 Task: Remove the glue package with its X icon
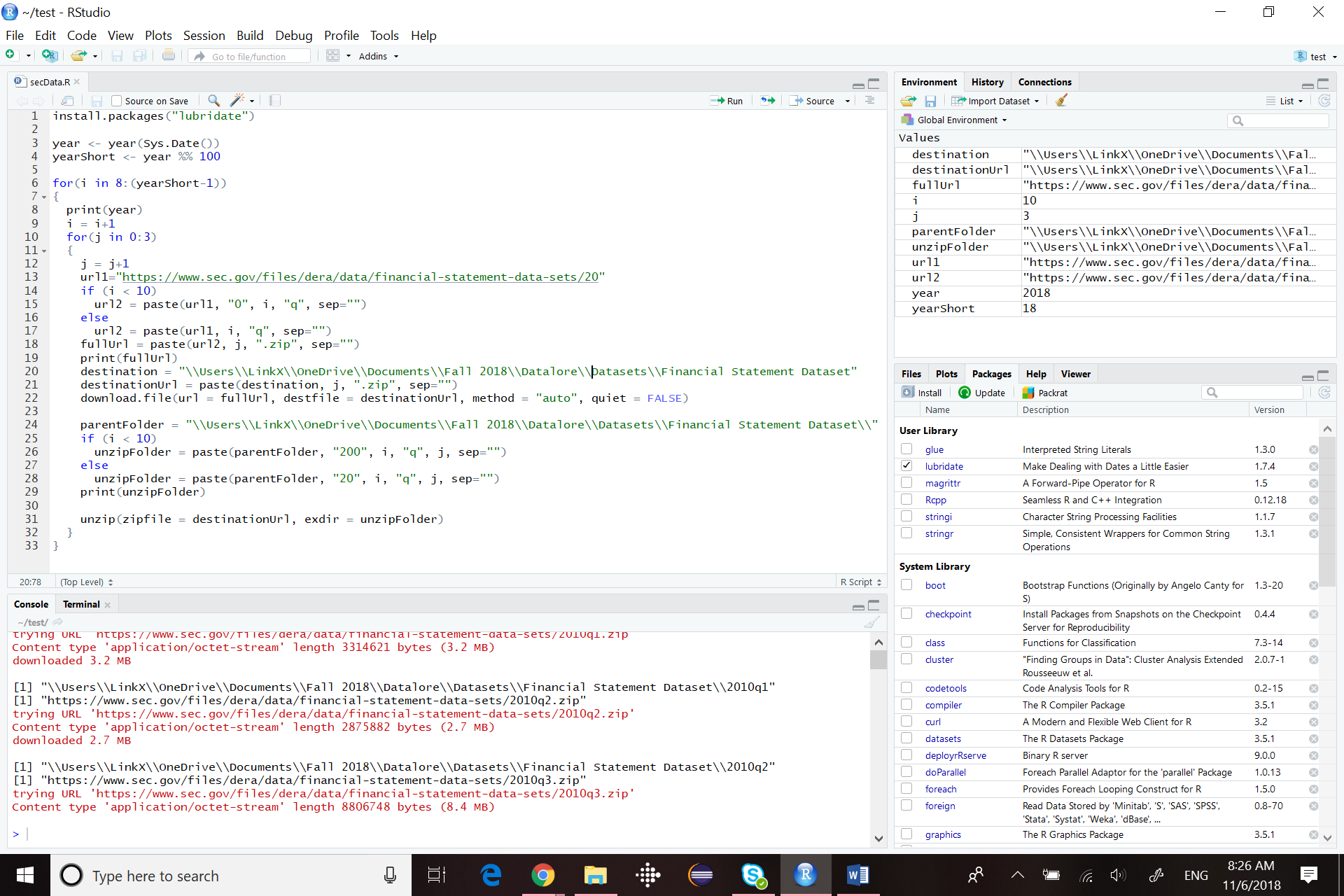(x=1313, y=450)
